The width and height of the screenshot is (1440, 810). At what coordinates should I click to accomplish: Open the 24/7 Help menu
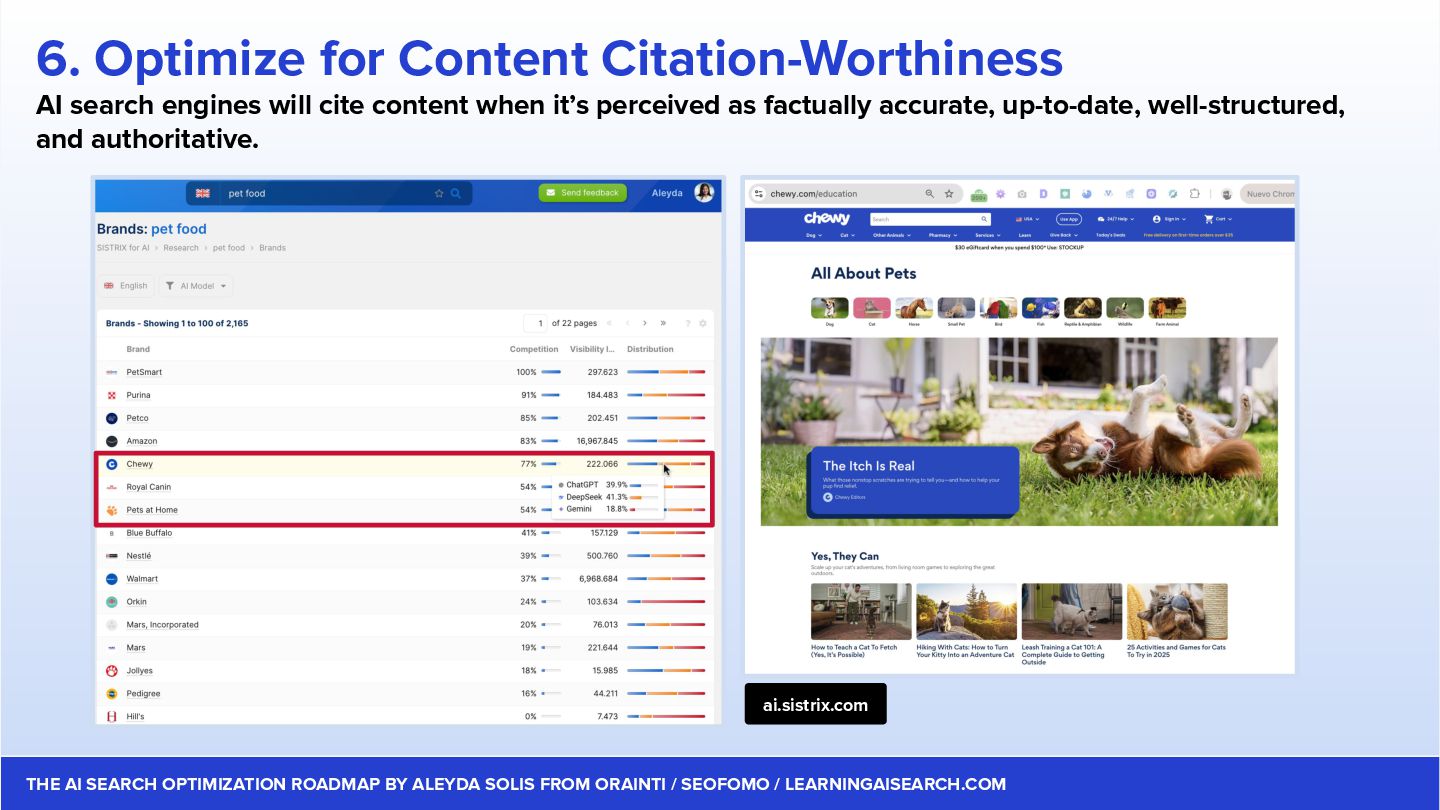pos(1118,219)
